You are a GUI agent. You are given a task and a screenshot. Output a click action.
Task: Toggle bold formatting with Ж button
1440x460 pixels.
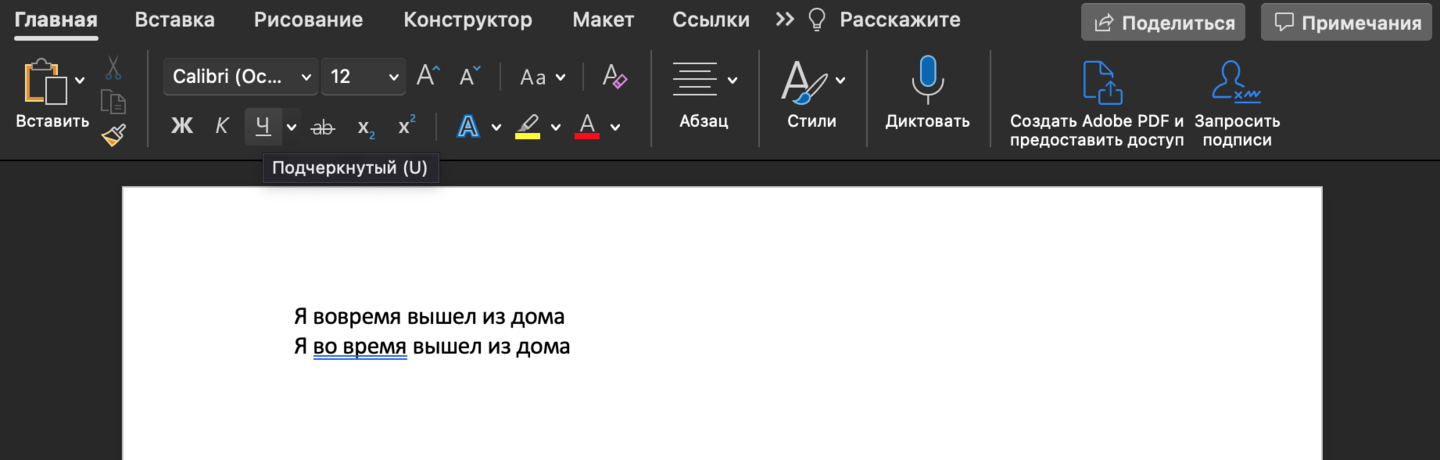(x=181, y=126)
